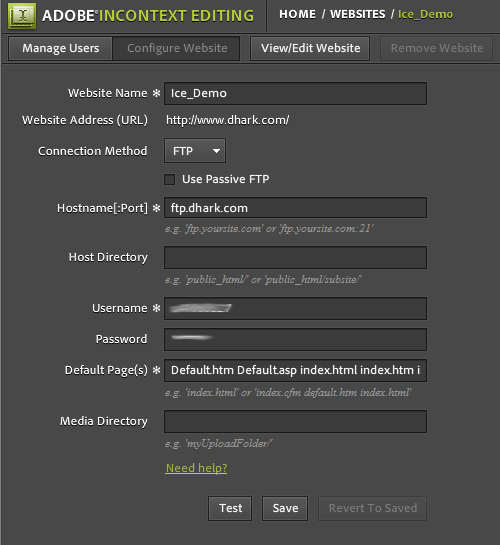The height and width of the screenshot is (545, 500).
Task: Click the ADOBE INCONTEXT EDITING title text
Action: (148, 16)
